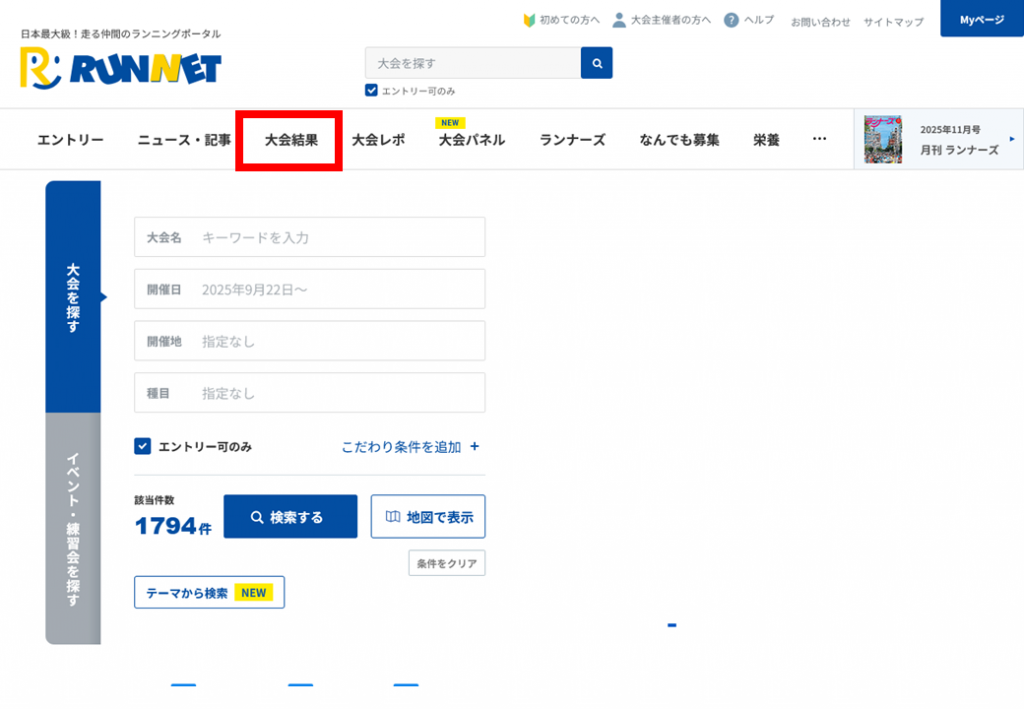Click the Runners magazine cover thumbnail
Viewport: 1024px width, 709px height.
(x=882, y=140)
